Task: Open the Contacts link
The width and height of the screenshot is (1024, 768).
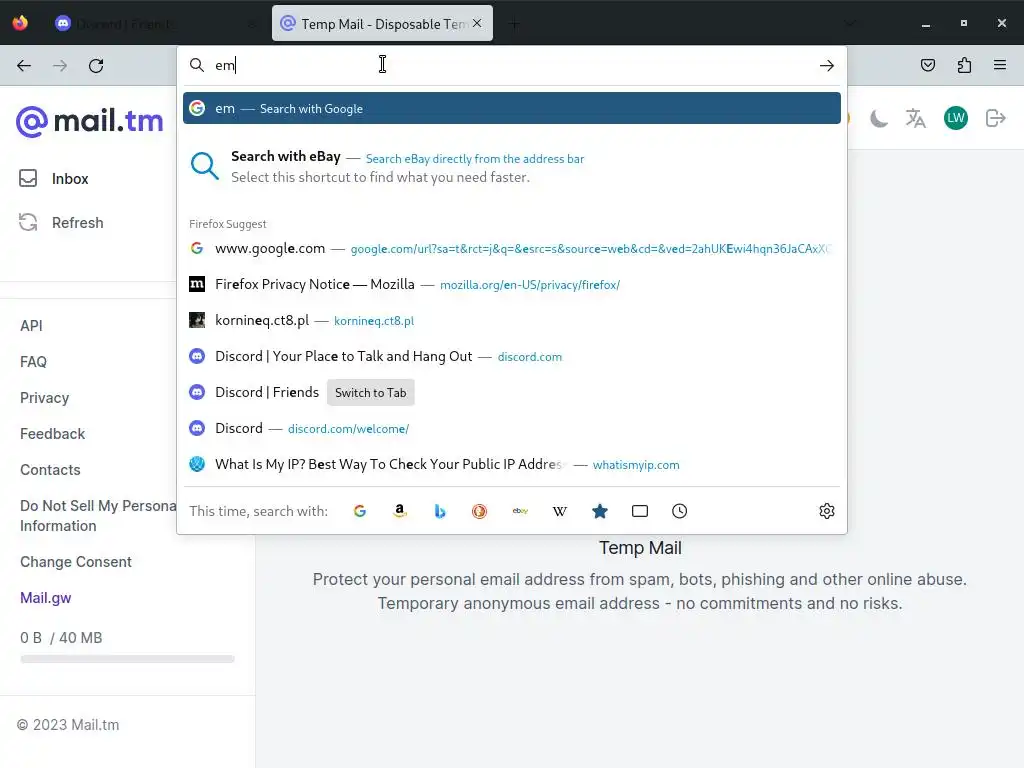Action: [50, 470]
